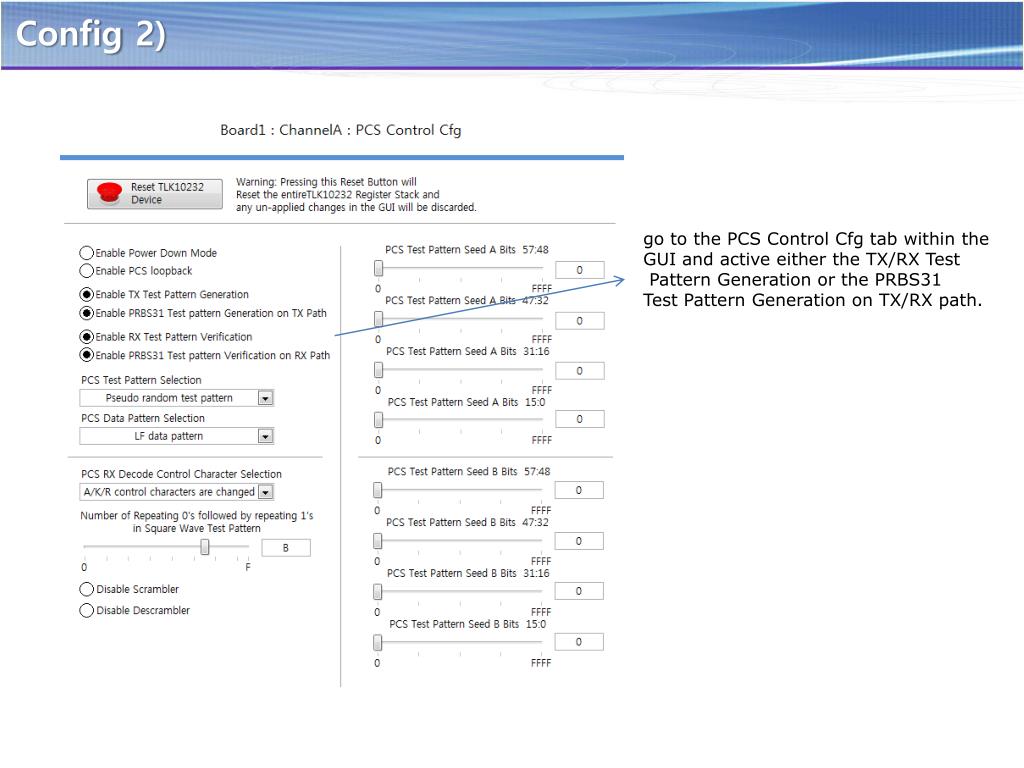Click Seed A Bits 15:0 value field
This screenshot has height=768, width=1024.
point(580,419)
